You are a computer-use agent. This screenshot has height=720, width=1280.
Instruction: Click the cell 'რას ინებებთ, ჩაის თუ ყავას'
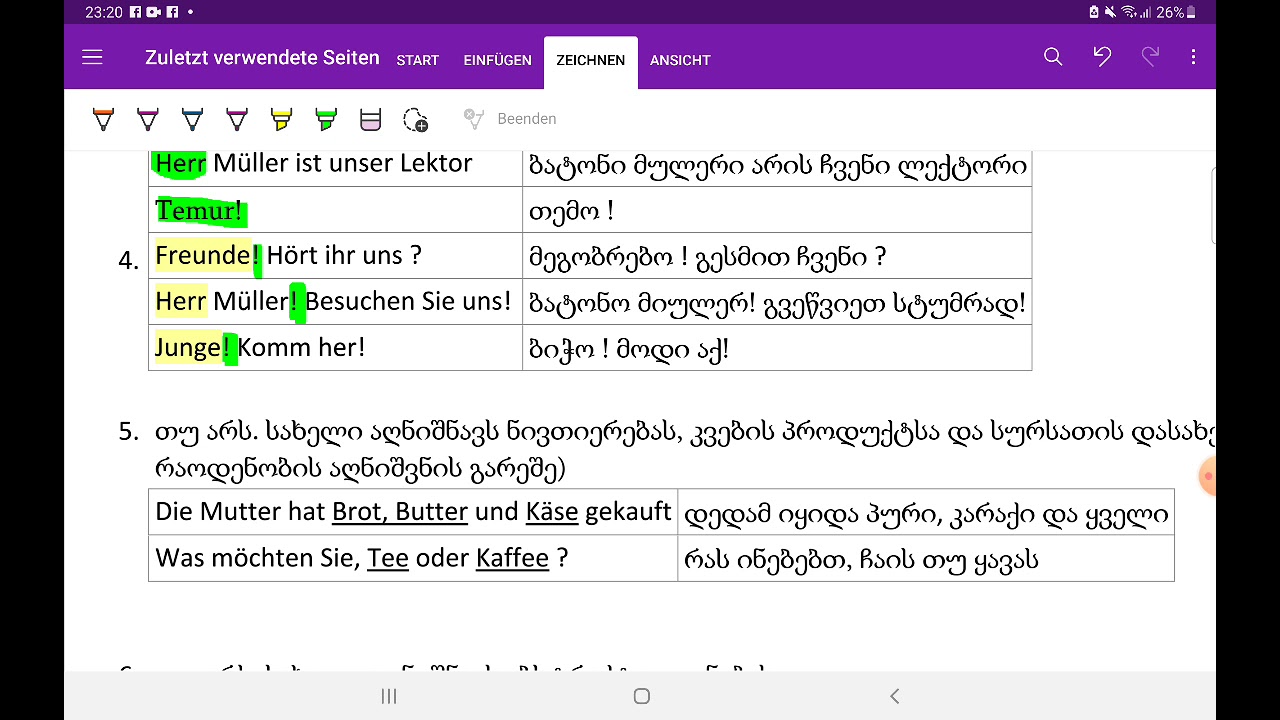tap(926, 559)
